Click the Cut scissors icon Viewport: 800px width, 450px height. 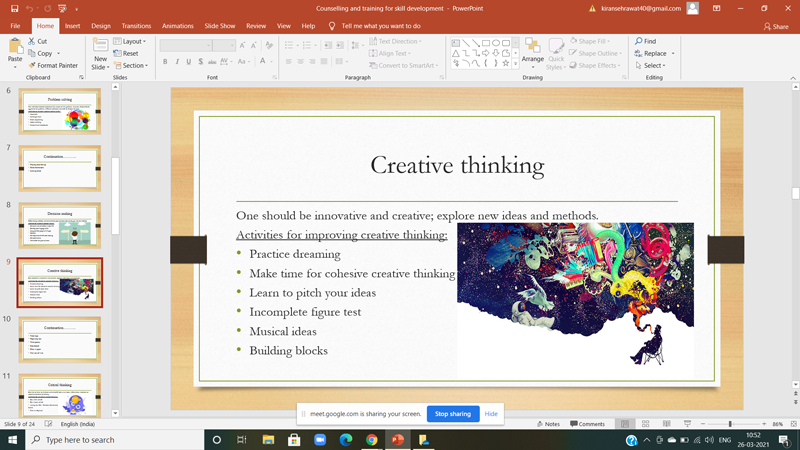pos(32,41)
